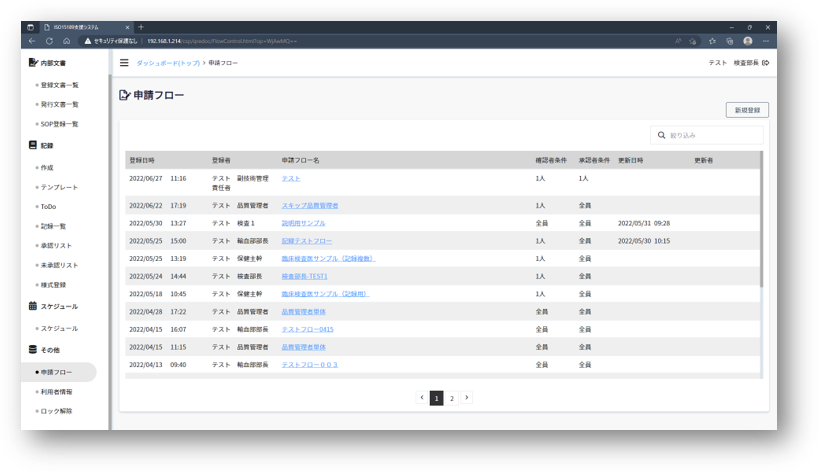Open the スキップ品質管理者 flow link

pos(309,205)
